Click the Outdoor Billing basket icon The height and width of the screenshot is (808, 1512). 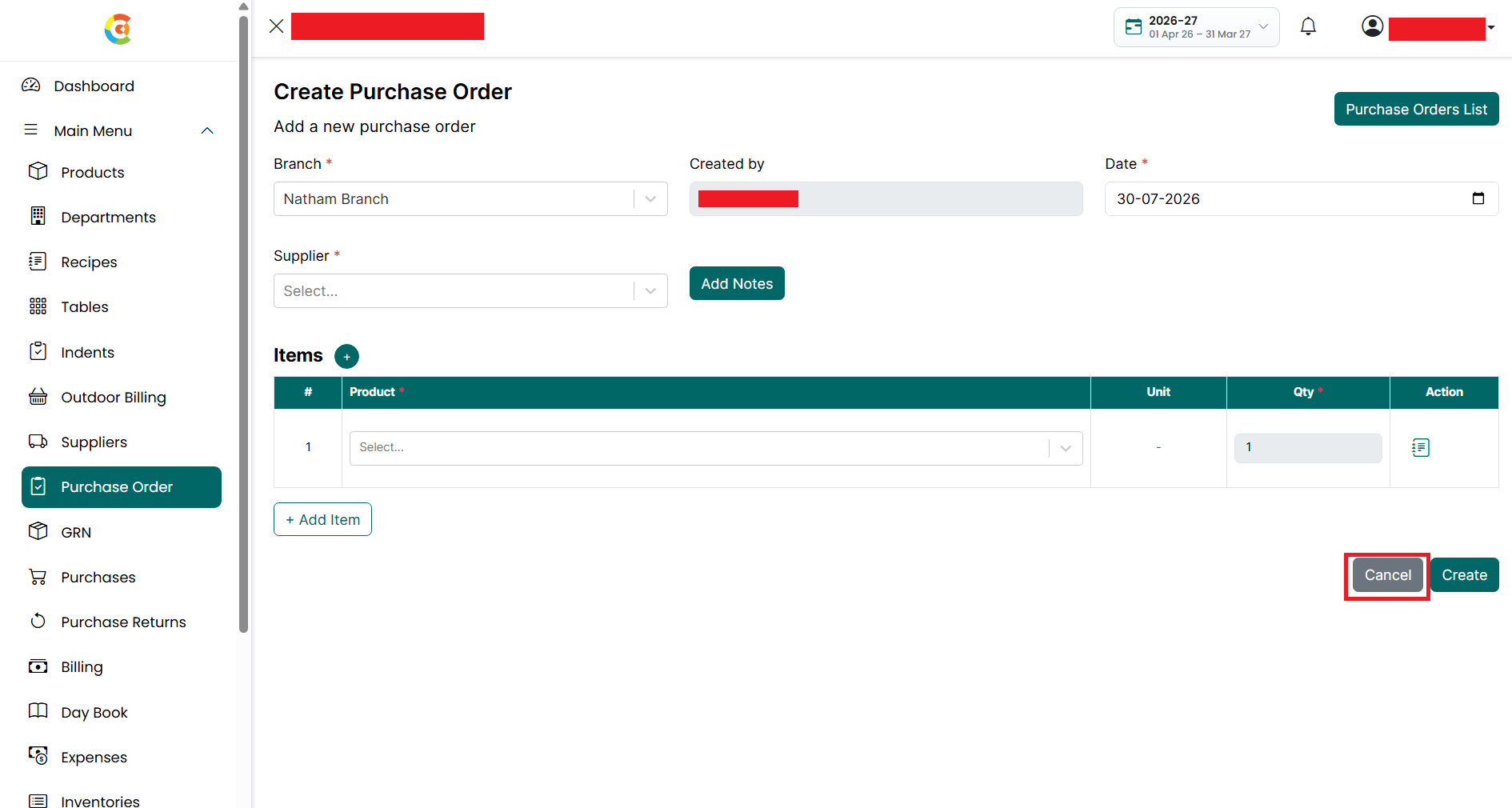[38, 396]
